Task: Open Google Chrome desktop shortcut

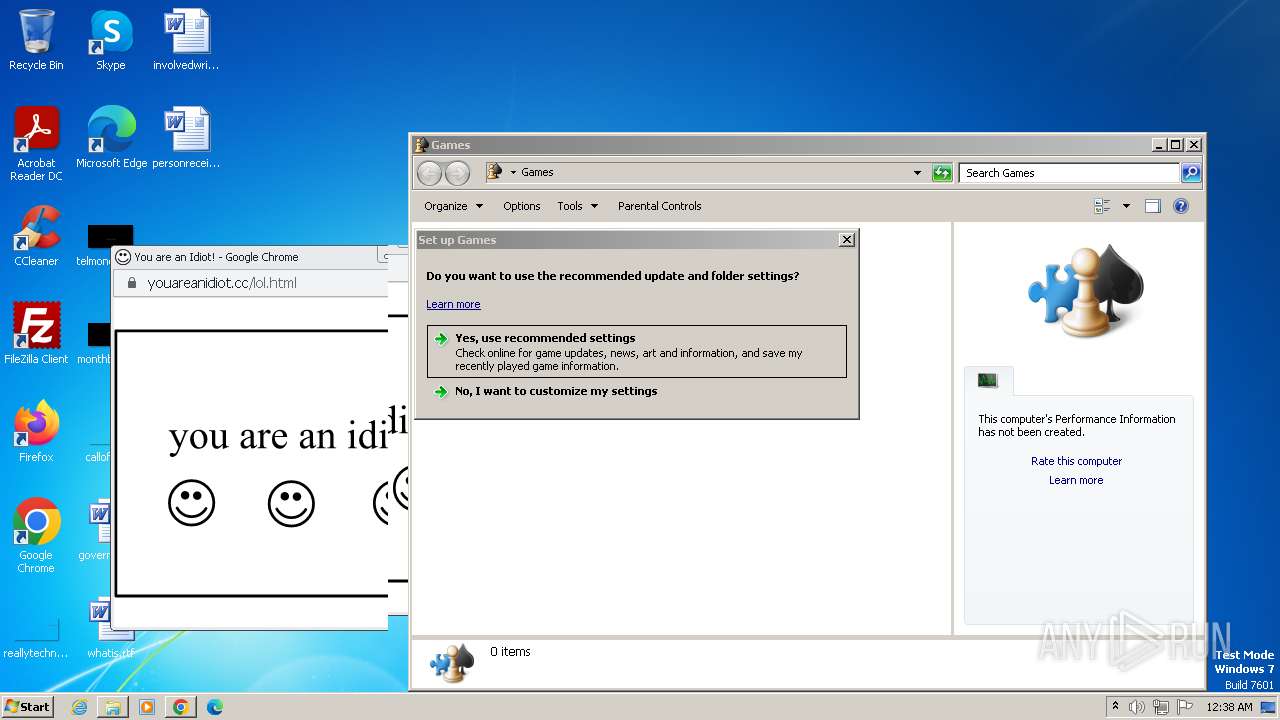Action: click(36, 536)
